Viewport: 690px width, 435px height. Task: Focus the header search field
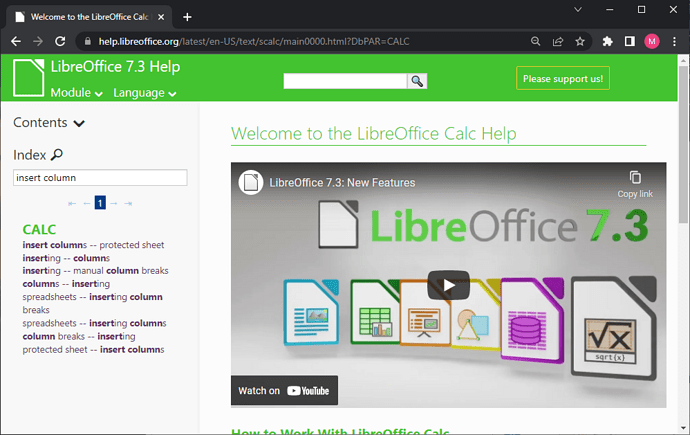tap(345, 81)
